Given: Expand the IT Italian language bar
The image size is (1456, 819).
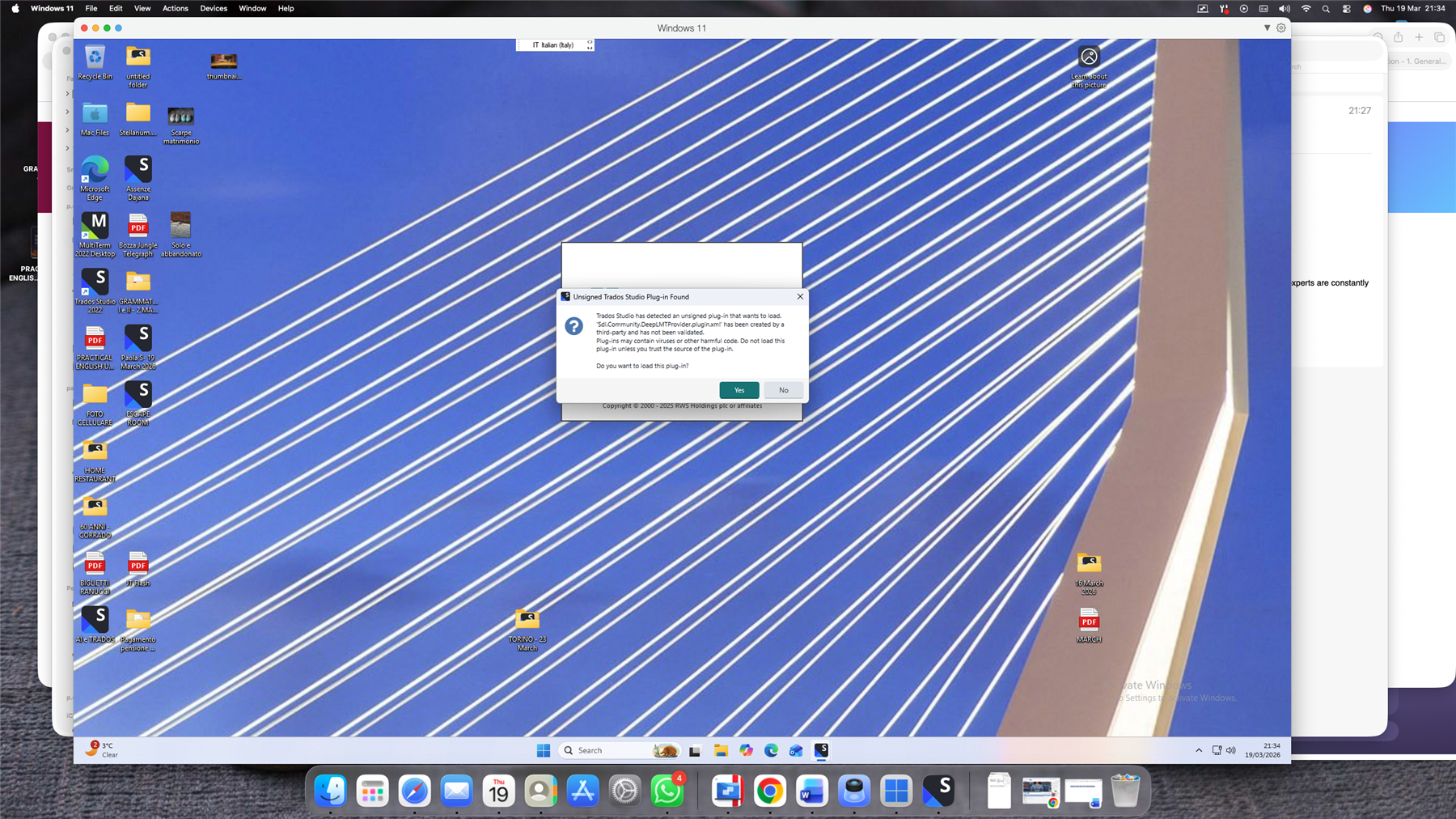Looking at the screenshot, I should 590,45.
